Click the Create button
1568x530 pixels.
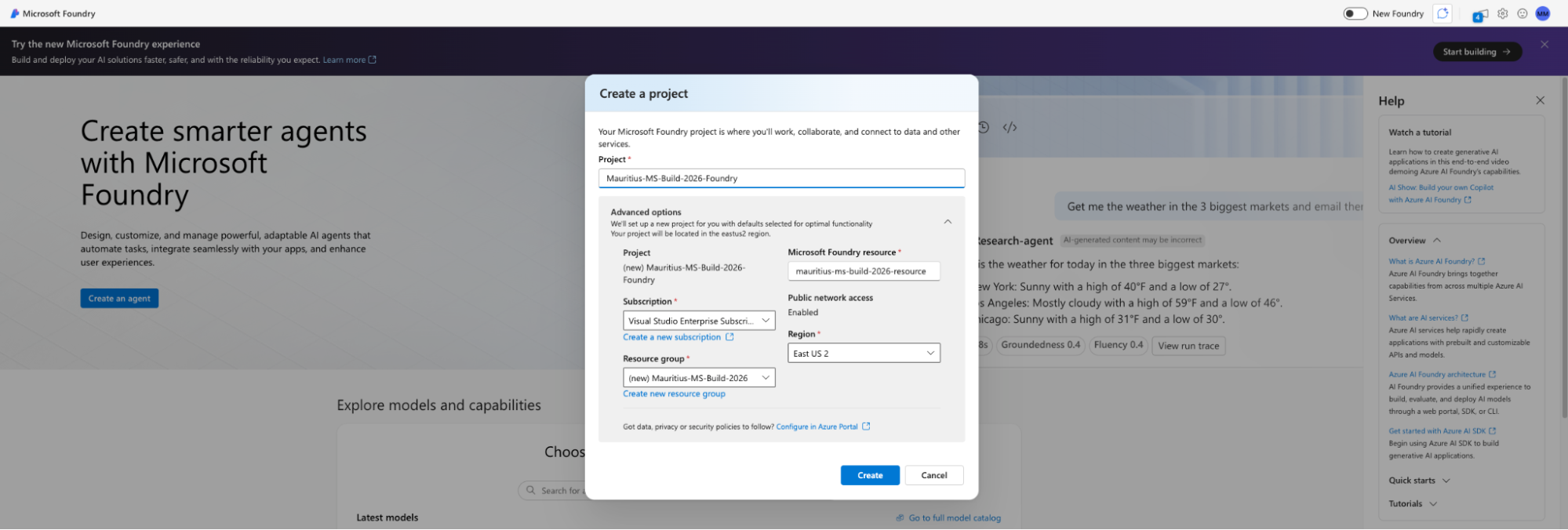tap(870, 475)
